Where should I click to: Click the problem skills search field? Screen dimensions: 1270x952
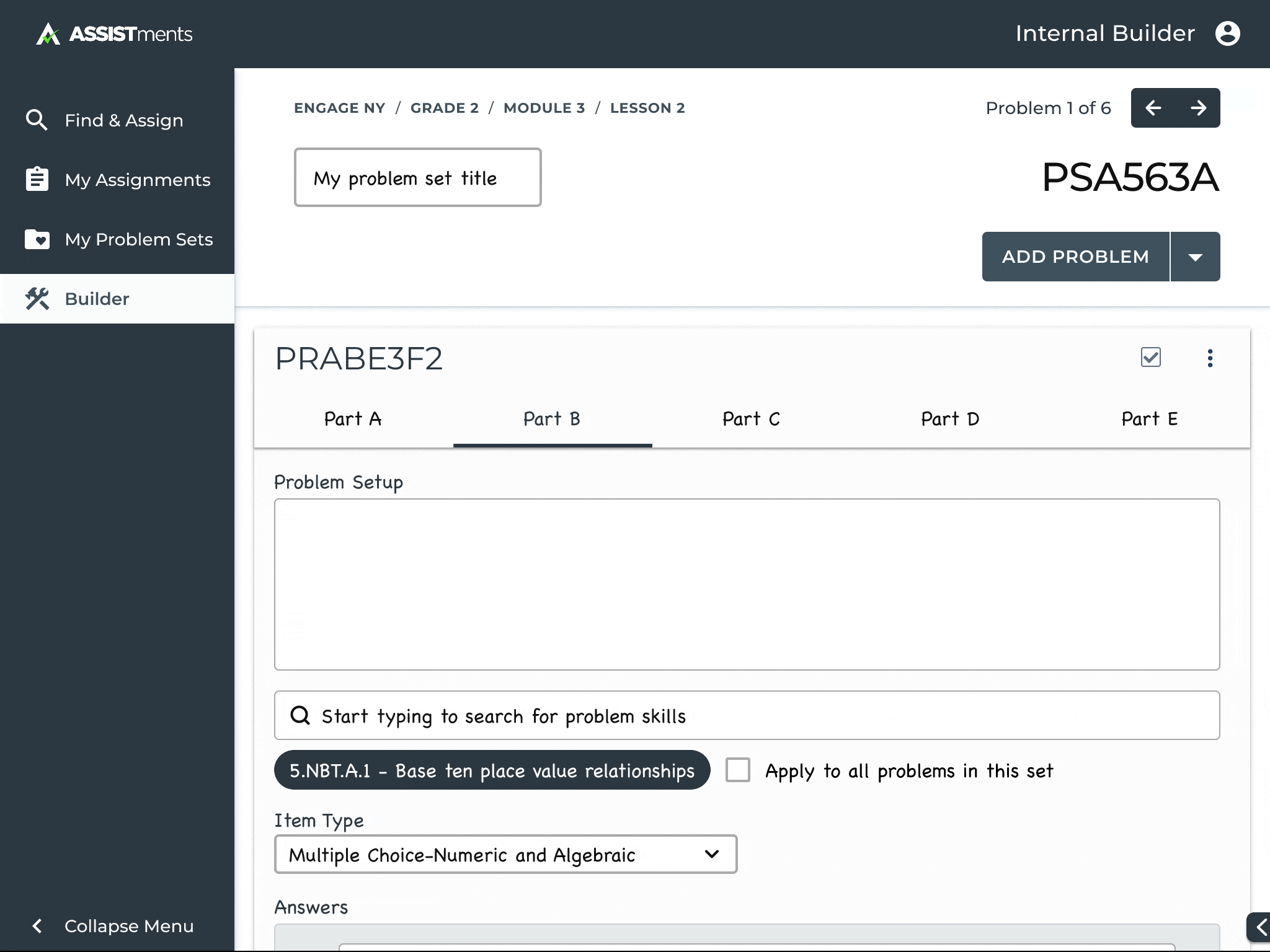(x=747, y=716)
